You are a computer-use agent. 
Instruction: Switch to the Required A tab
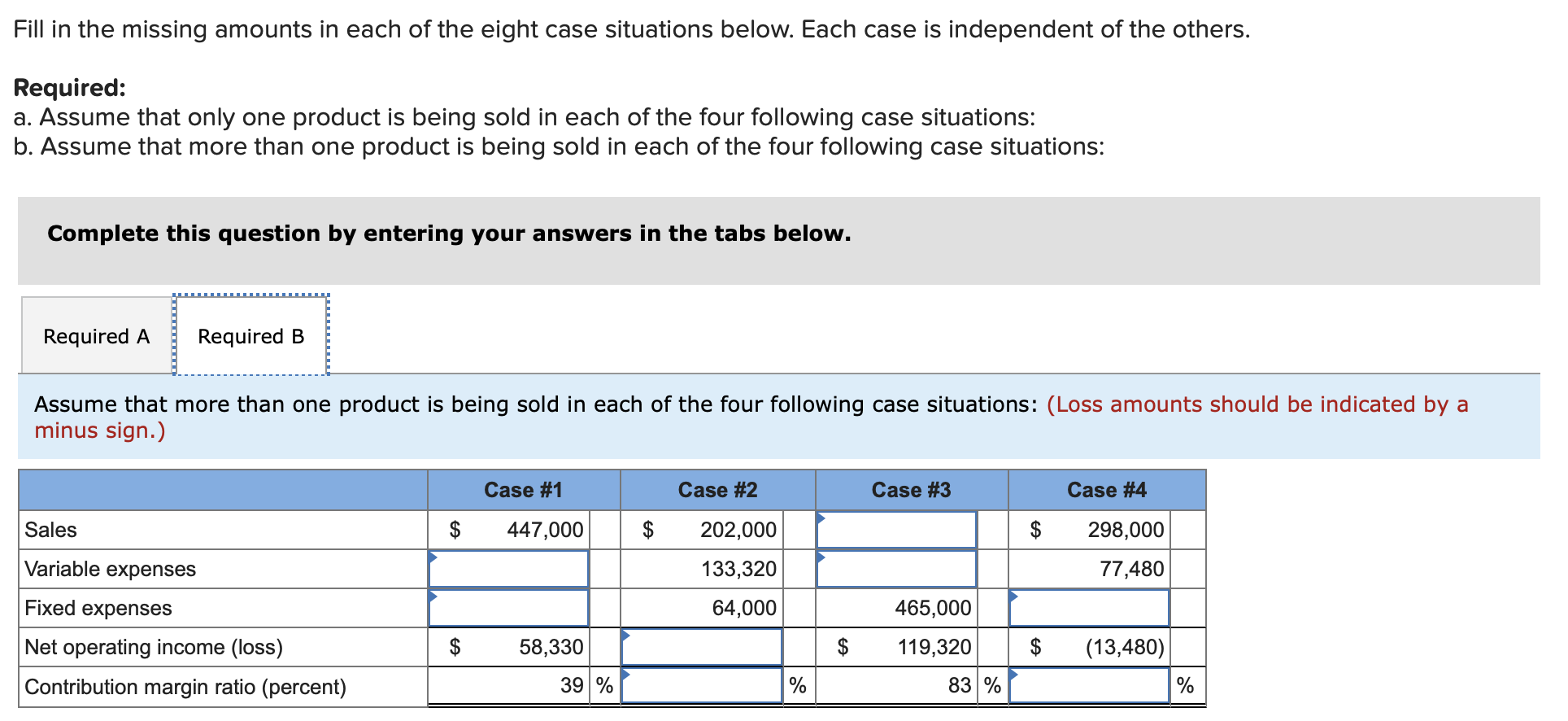click(95, 335)
